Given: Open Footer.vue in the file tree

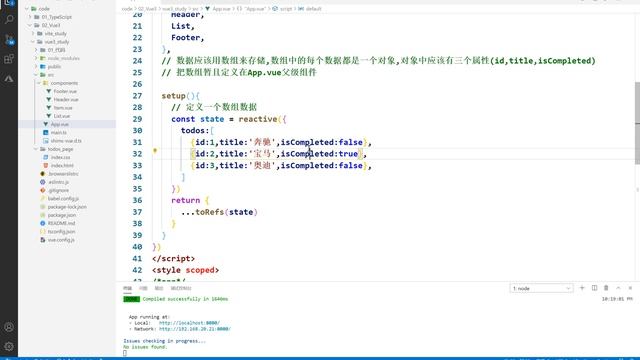Looking at the screenshot, I should coord(65,91).
